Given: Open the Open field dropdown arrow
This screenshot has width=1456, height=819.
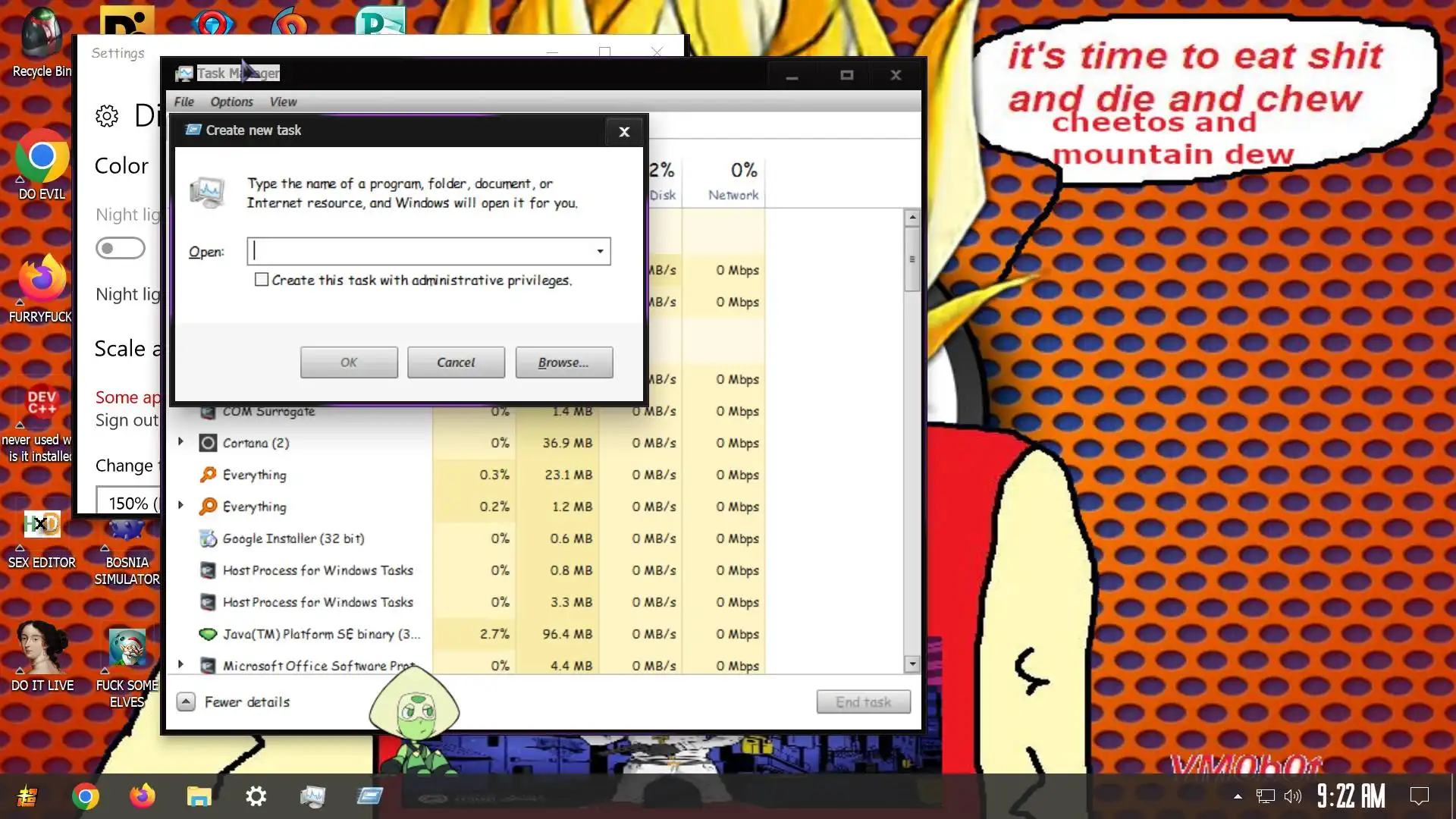Looking at the screenshot, I should (x=600, y=251).
